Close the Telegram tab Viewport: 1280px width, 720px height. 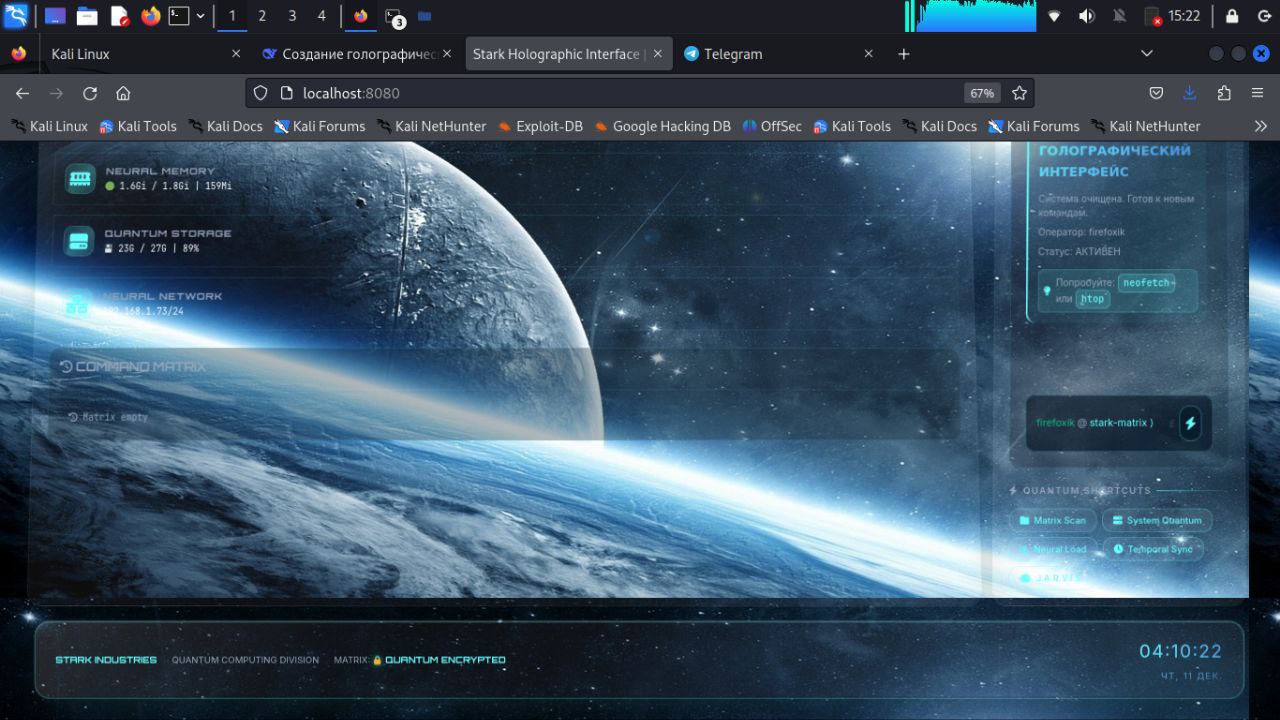pos(868,54)
